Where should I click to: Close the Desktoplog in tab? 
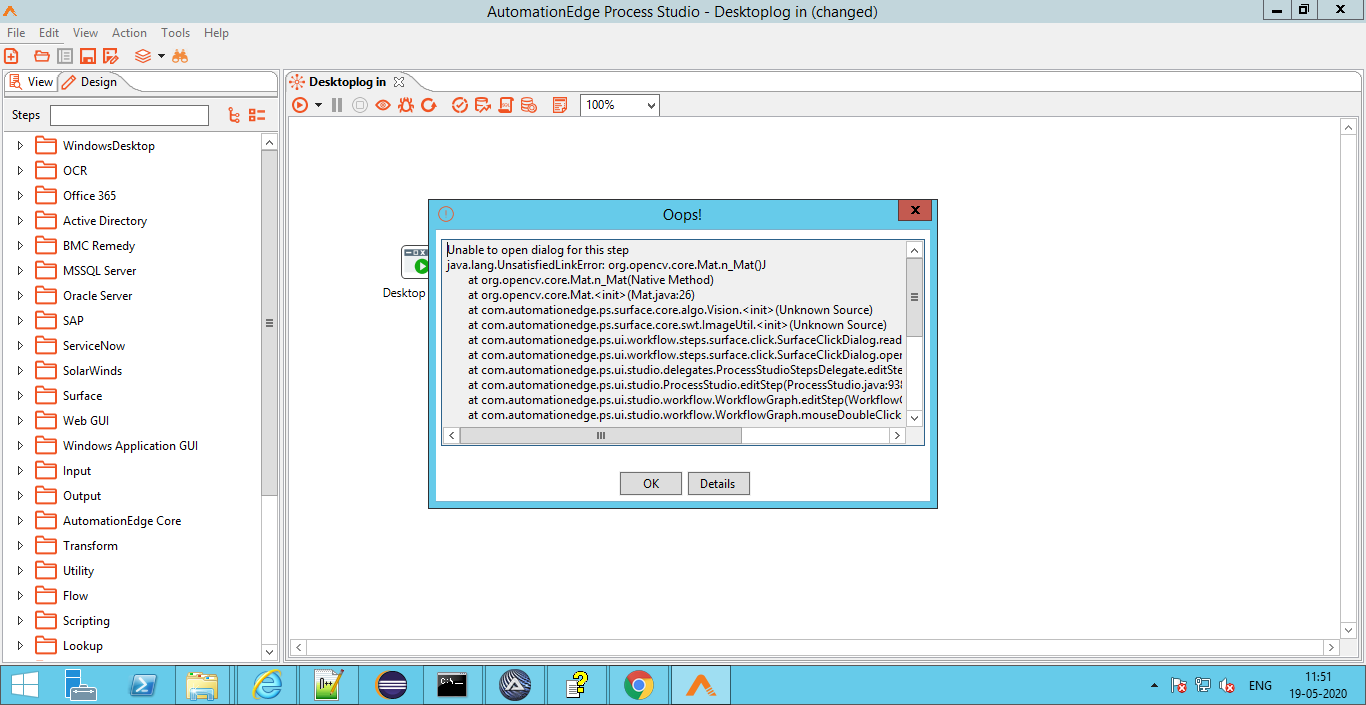[399, 82]
